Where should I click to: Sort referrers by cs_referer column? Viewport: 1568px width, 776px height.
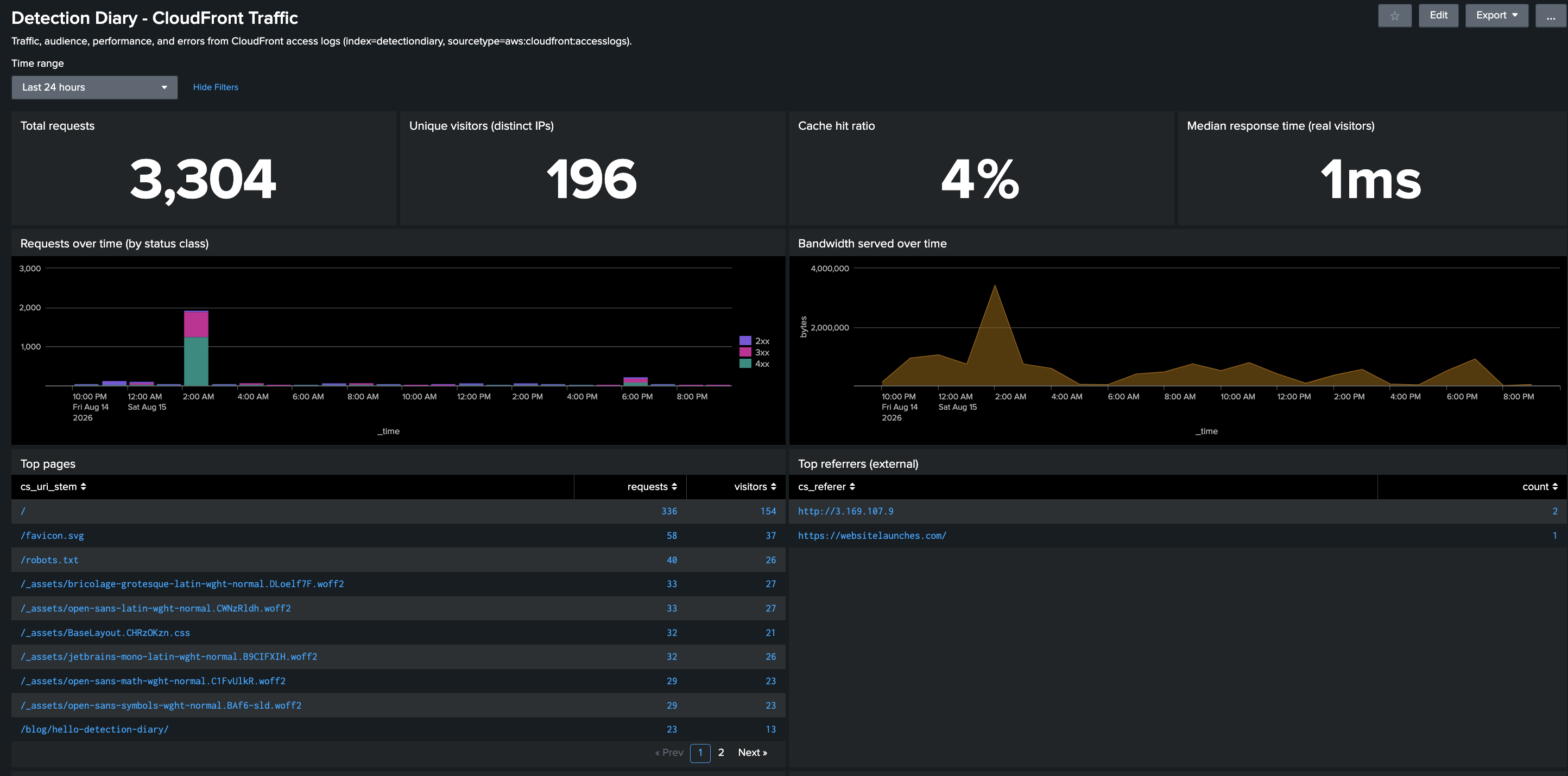pyautogui.click(x=826, y=487)
